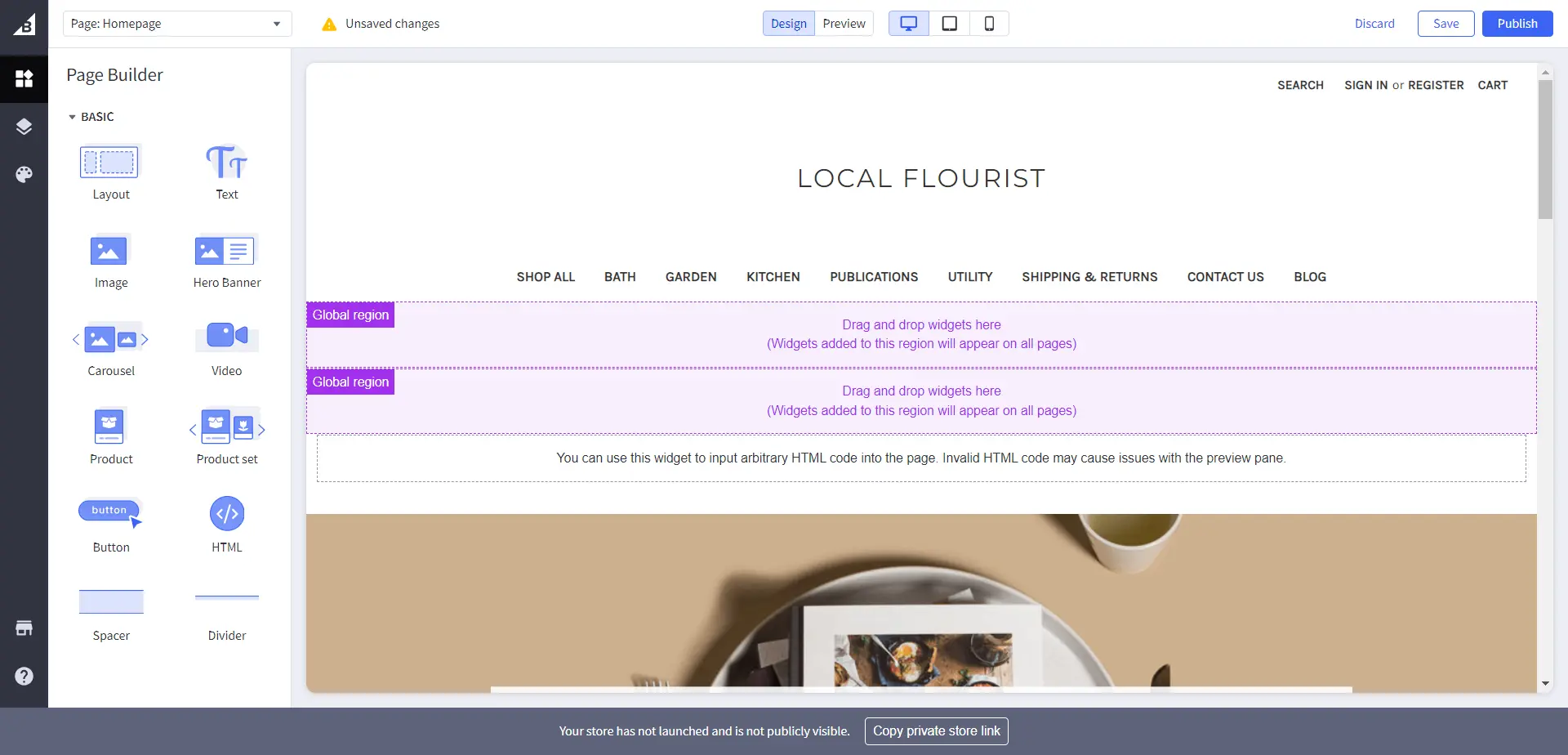The height and width of the screenshot is (755, 1568).
Task: Open BATH menu item
Action: tap(620, 277)
